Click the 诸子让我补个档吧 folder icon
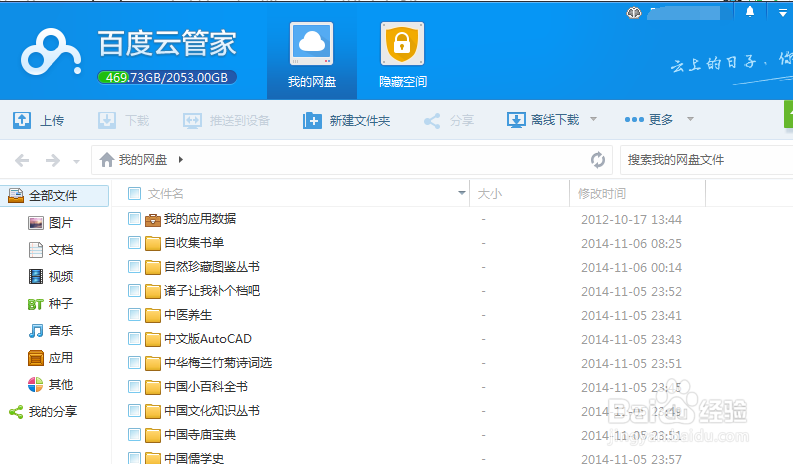Viewport: 793px width, 464px height. [x=153, y=291]
